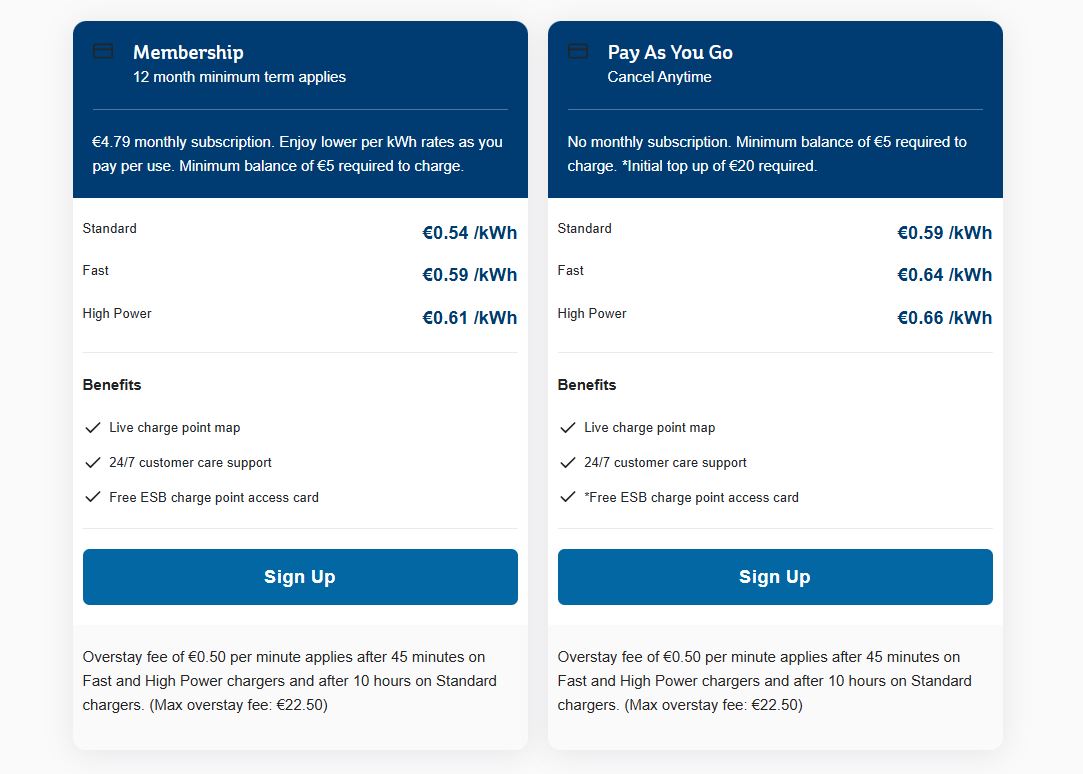
Task: Click the €0.54 /kWh Standard rate (Membership)
Action: (x=469, y=232)
